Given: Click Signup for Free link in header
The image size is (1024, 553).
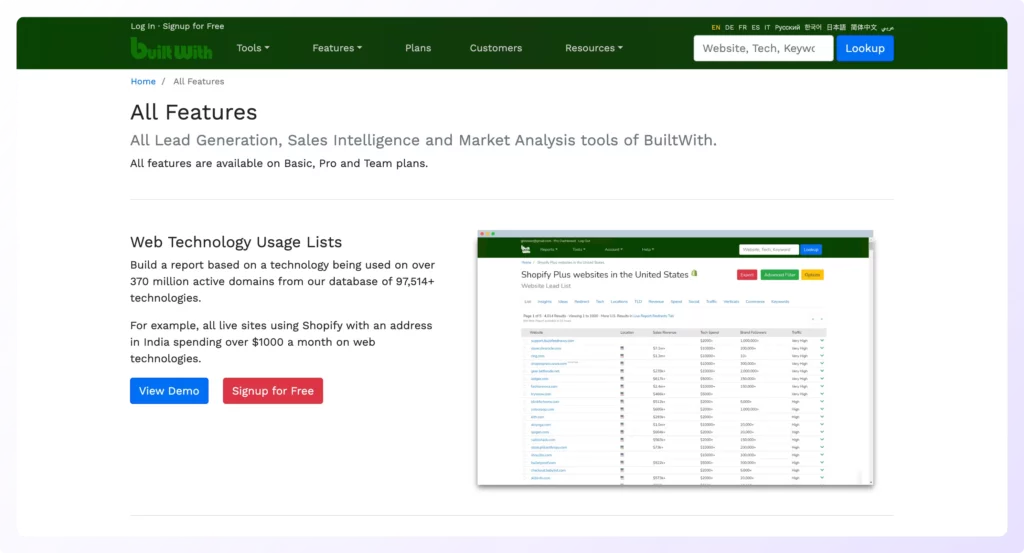Looking at the screenshot, I should pos(193,26).
